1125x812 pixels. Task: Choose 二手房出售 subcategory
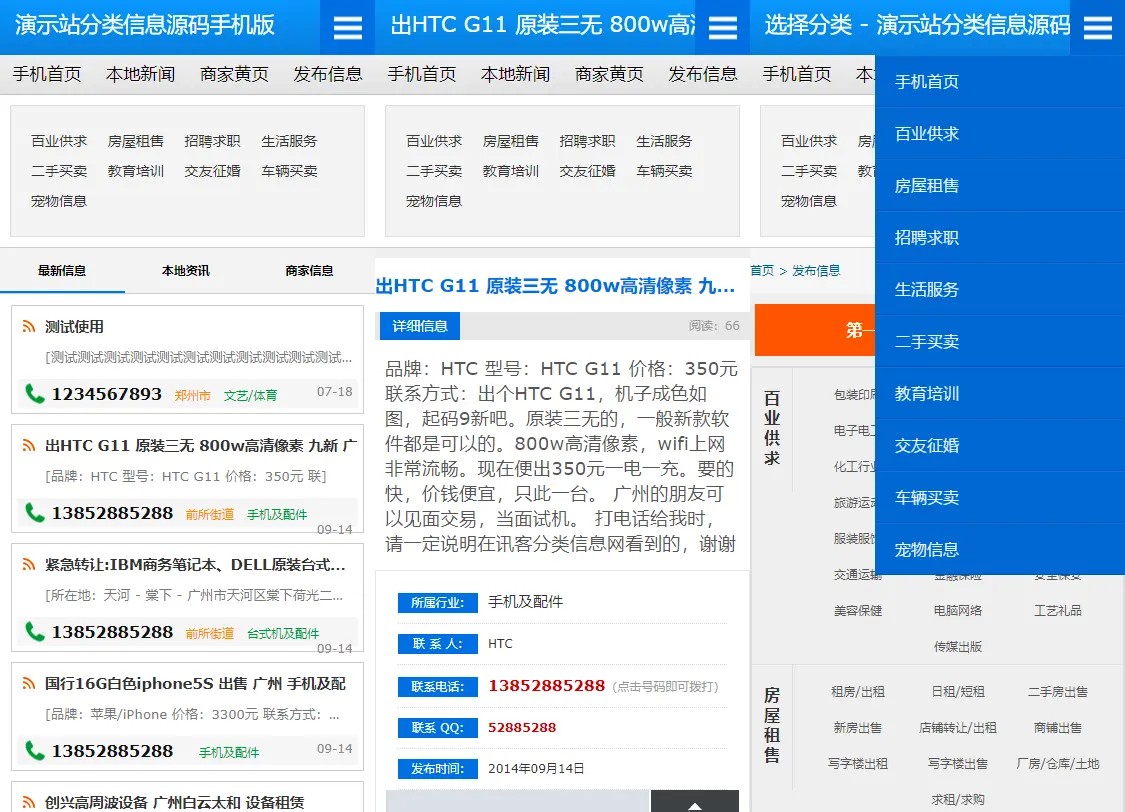(x=1058, y=691)
